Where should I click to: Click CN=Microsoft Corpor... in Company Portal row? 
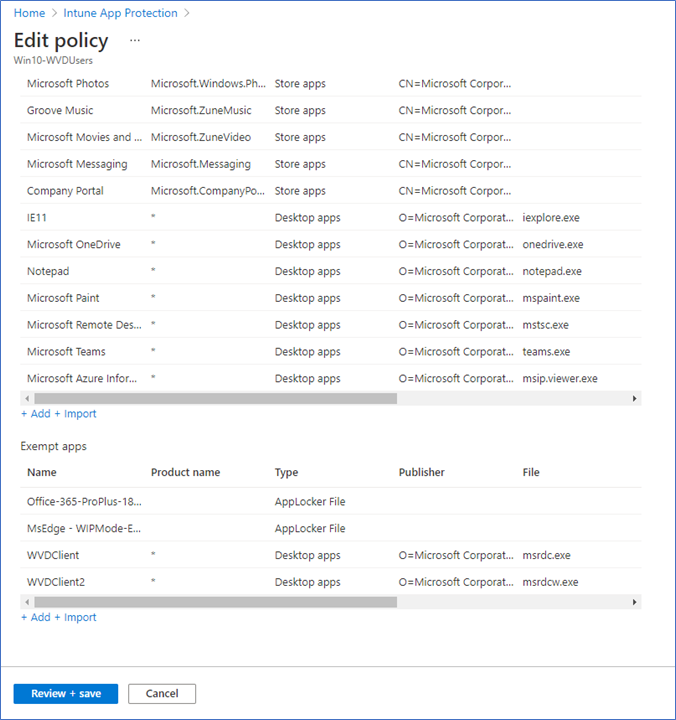(455, 191)
